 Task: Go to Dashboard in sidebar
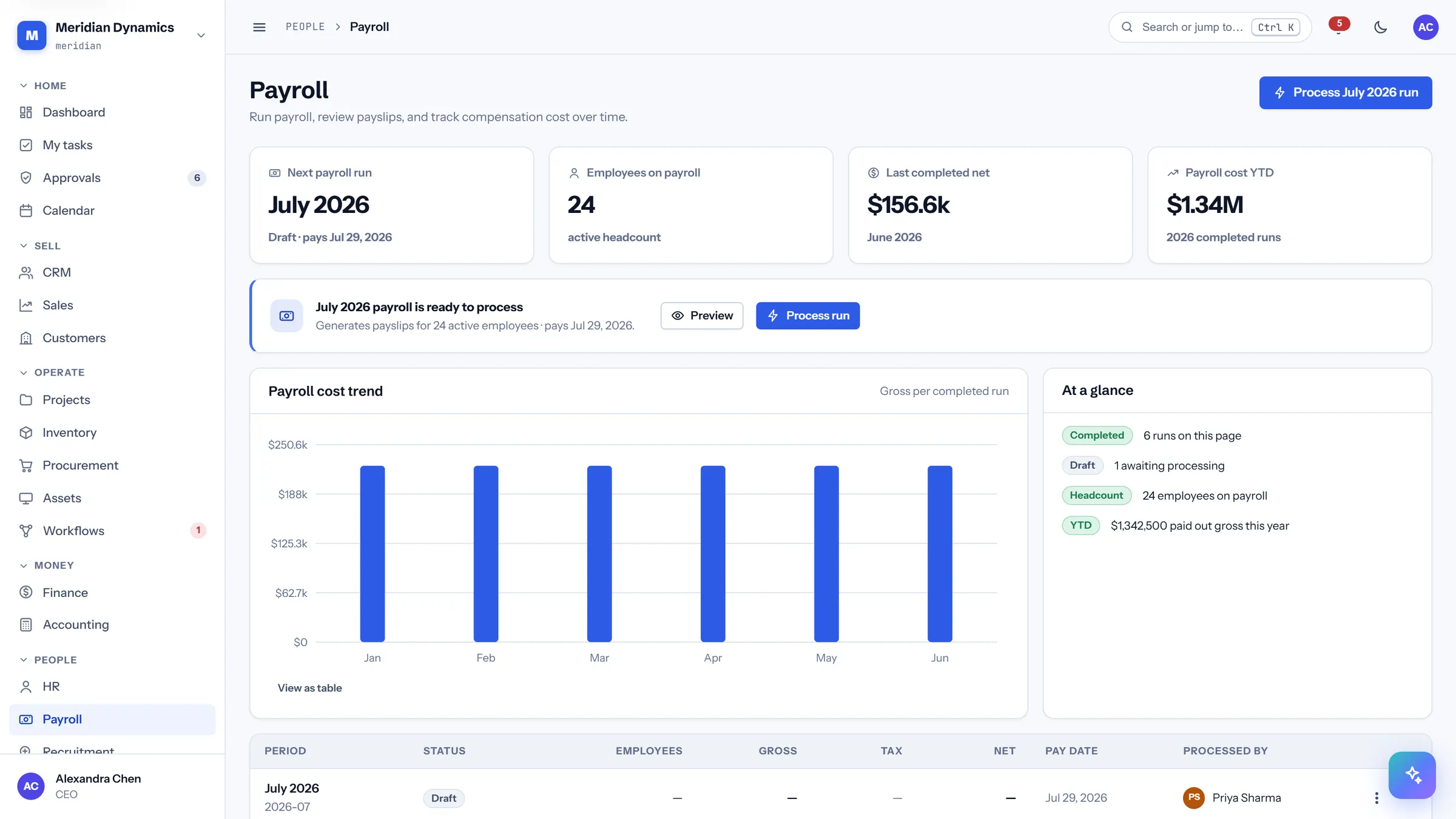click(x=112, y=112)
